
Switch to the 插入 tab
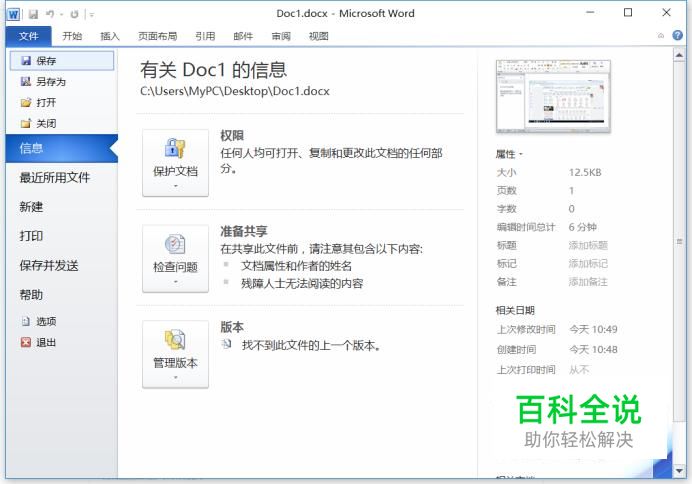click(110, 36)
